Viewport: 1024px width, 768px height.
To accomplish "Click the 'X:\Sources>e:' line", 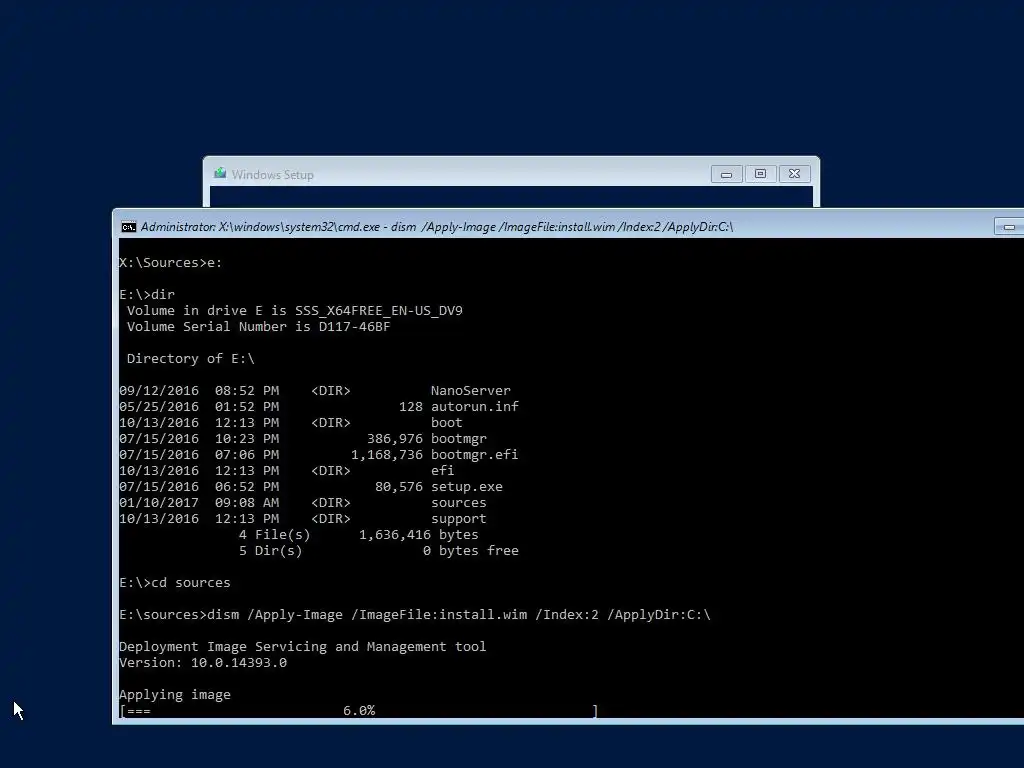I will [170, 263].
